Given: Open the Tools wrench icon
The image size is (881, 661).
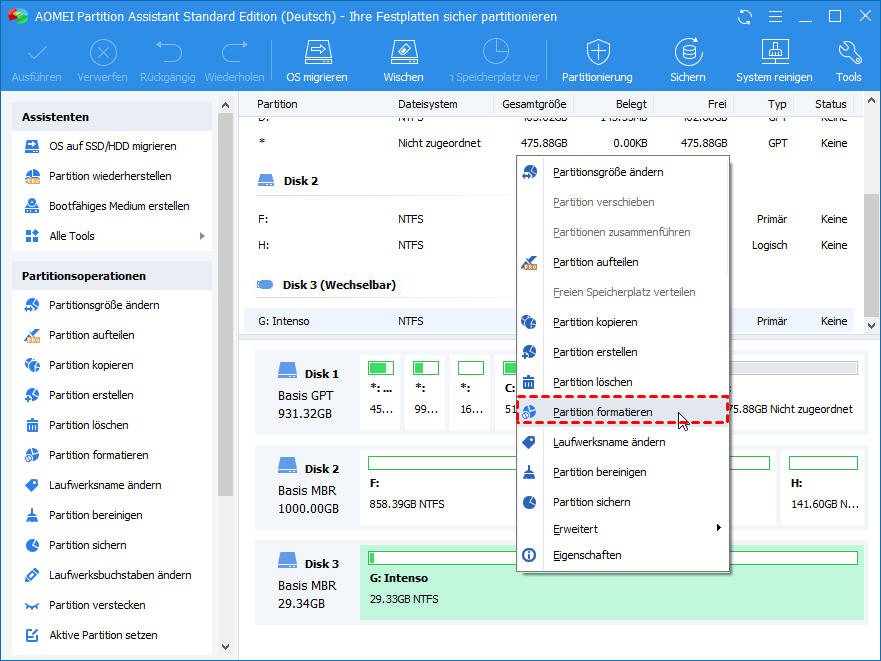Looking at the screenshot, I should (x=849, y=53).
